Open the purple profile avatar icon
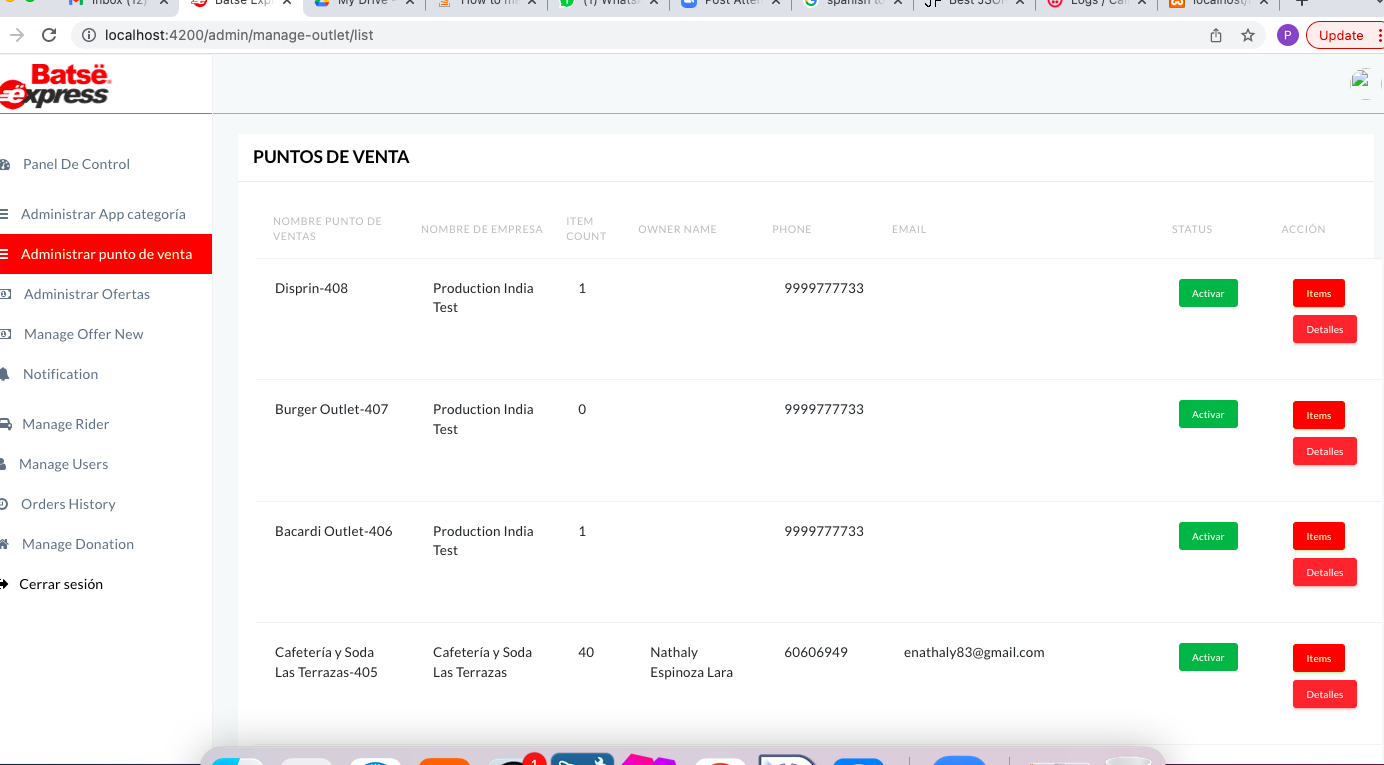The image size is (1384, 765). [x=1287, y=35]
